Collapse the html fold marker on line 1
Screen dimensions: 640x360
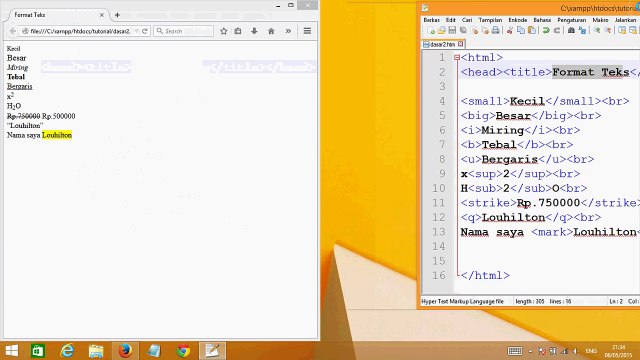[457, 58]
